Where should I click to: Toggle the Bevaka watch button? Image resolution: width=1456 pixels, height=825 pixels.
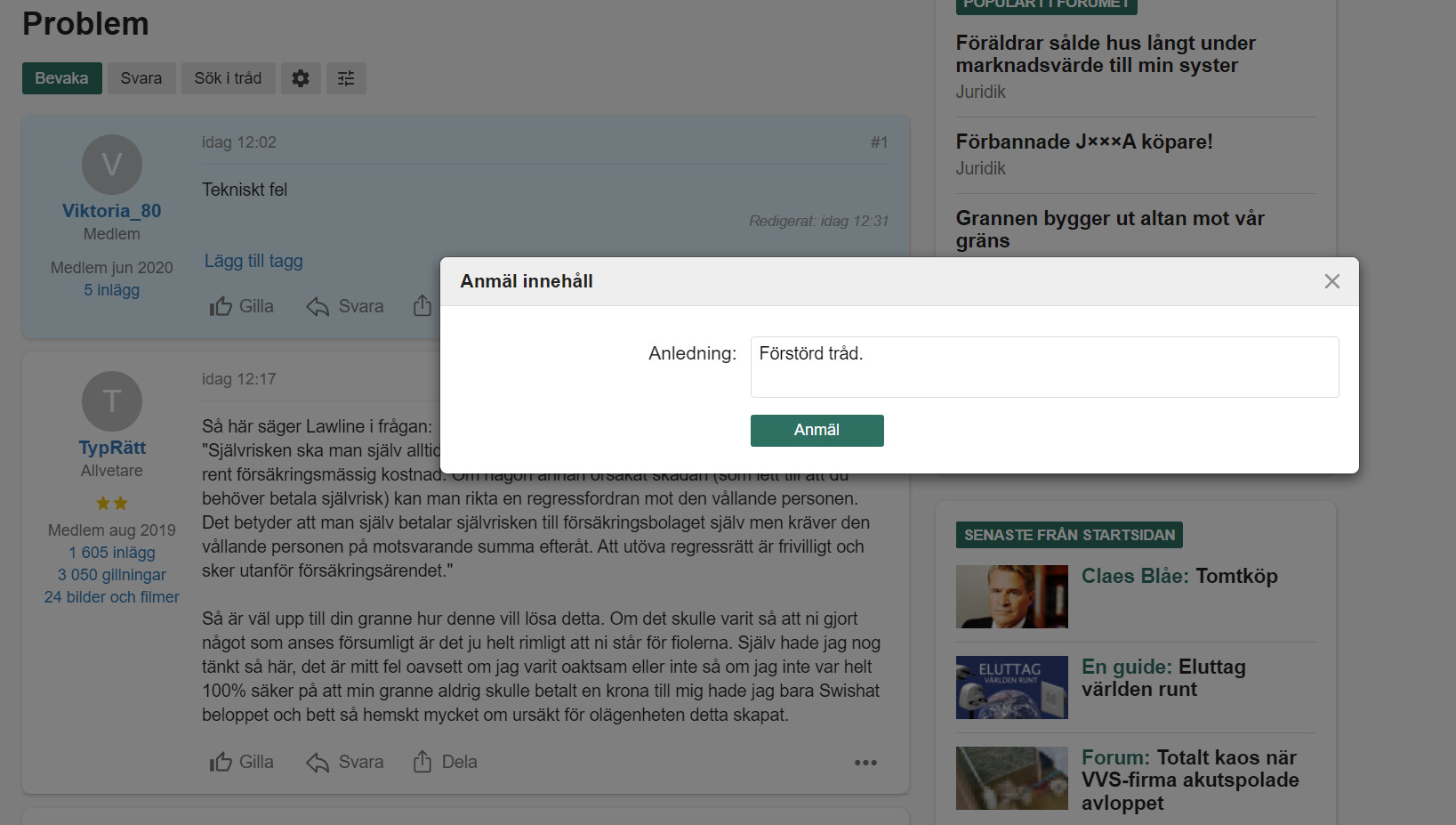tap(61, 78)
